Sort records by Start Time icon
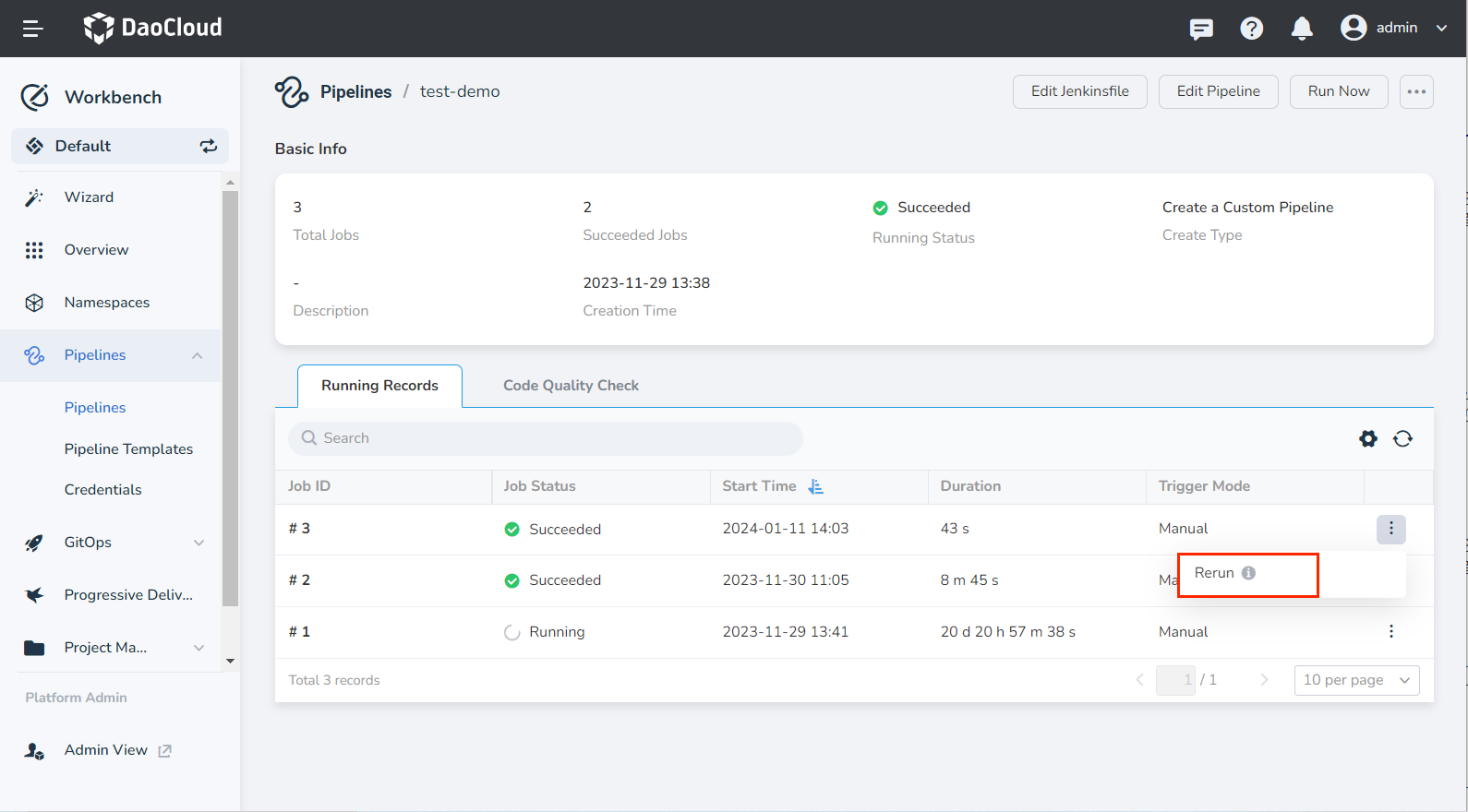The height and width of the screenshot is (812, 1468). (815, 486)
